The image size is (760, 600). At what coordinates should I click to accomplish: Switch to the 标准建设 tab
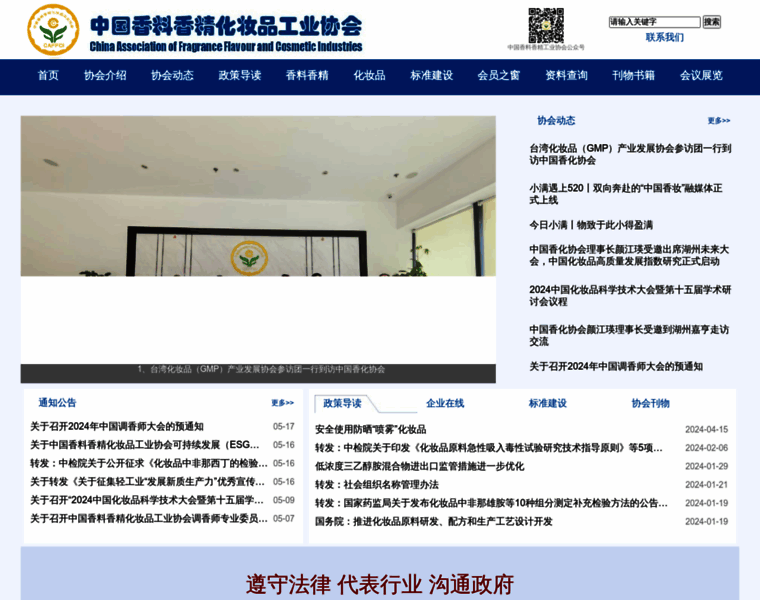548,403
